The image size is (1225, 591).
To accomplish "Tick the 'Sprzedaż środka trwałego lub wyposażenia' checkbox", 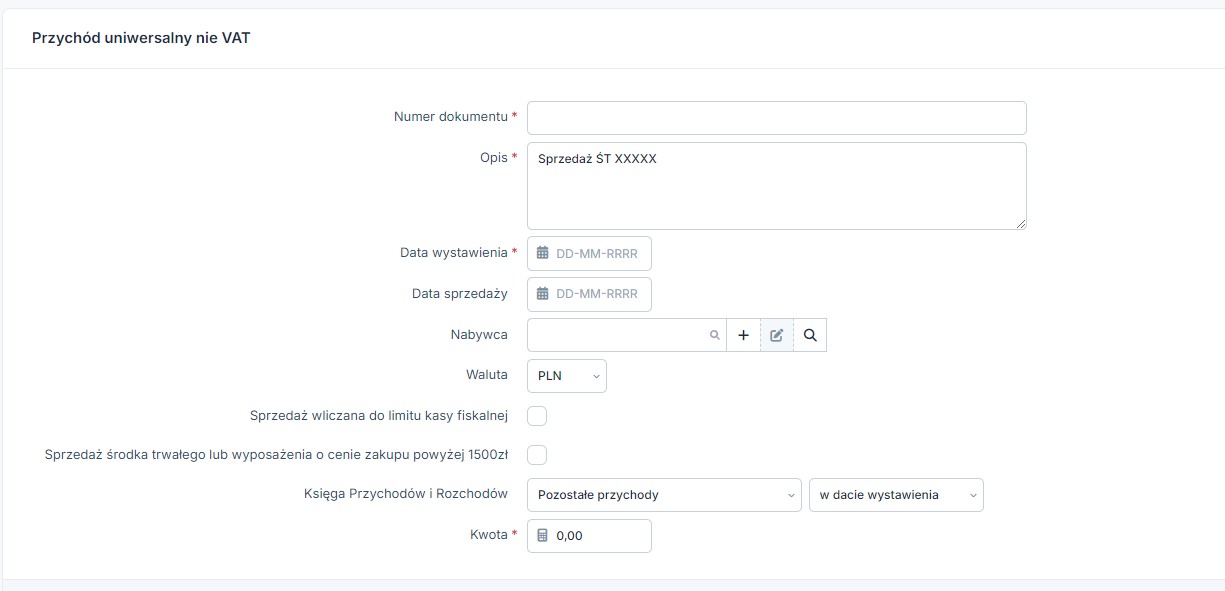I will tap(537, 455).
